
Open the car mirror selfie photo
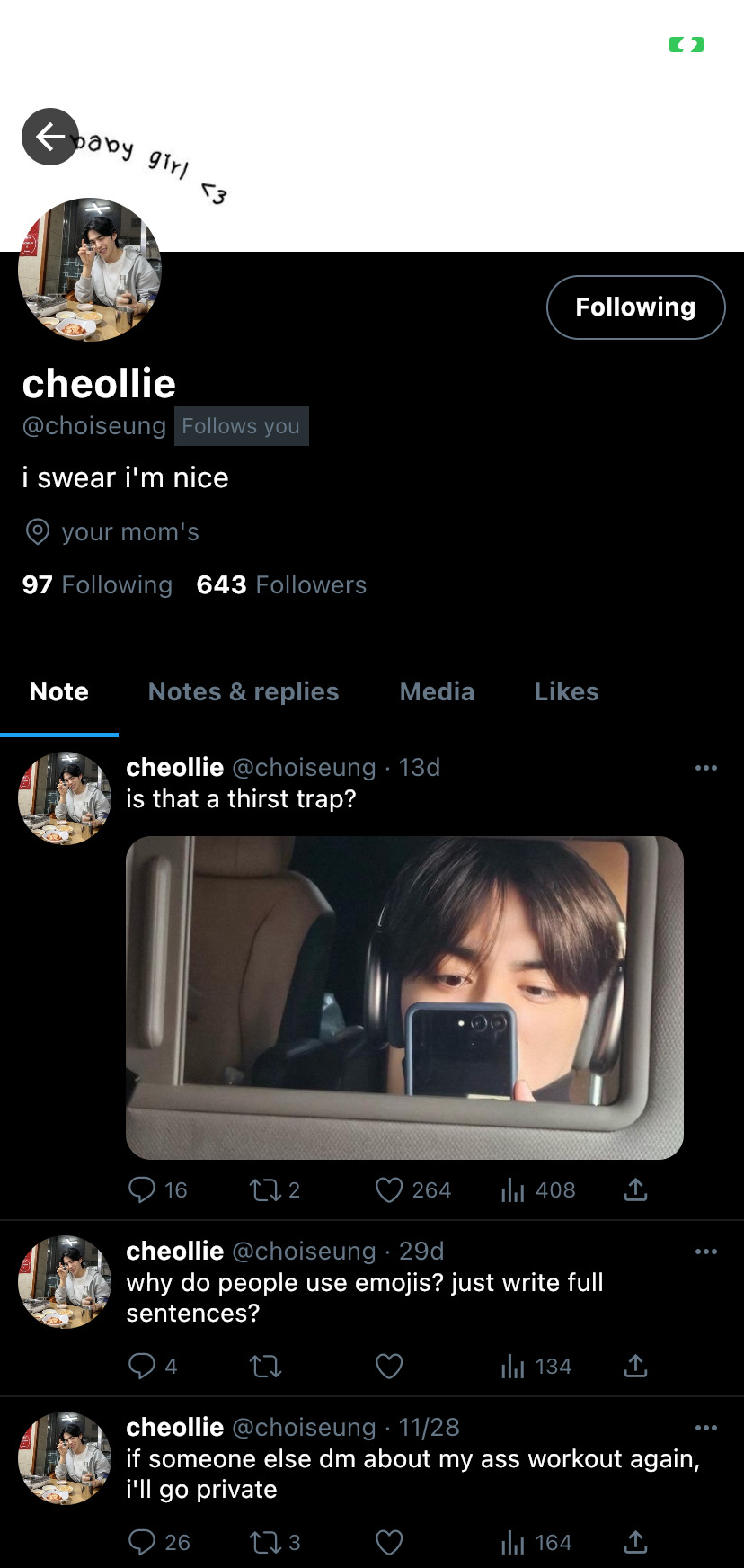[404, 997]
